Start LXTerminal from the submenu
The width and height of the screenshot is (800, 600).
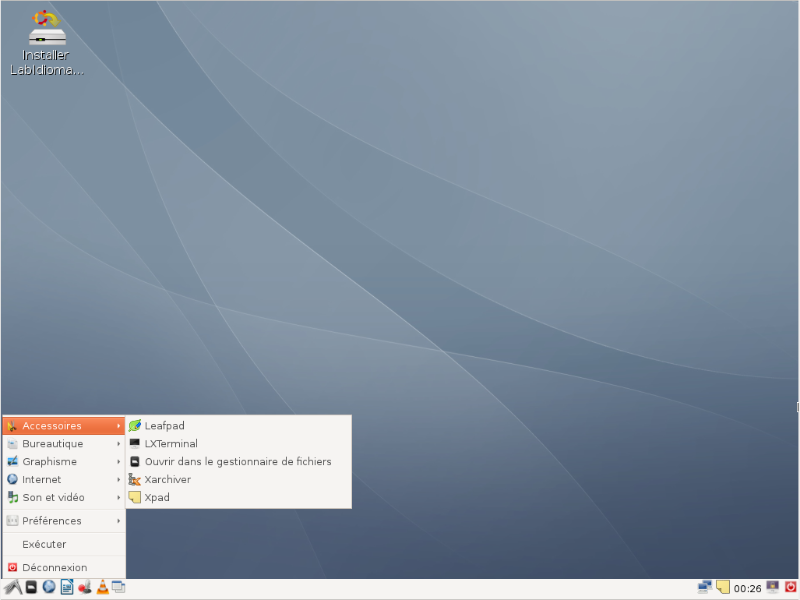pyautogui.click(x=170, y=444)
